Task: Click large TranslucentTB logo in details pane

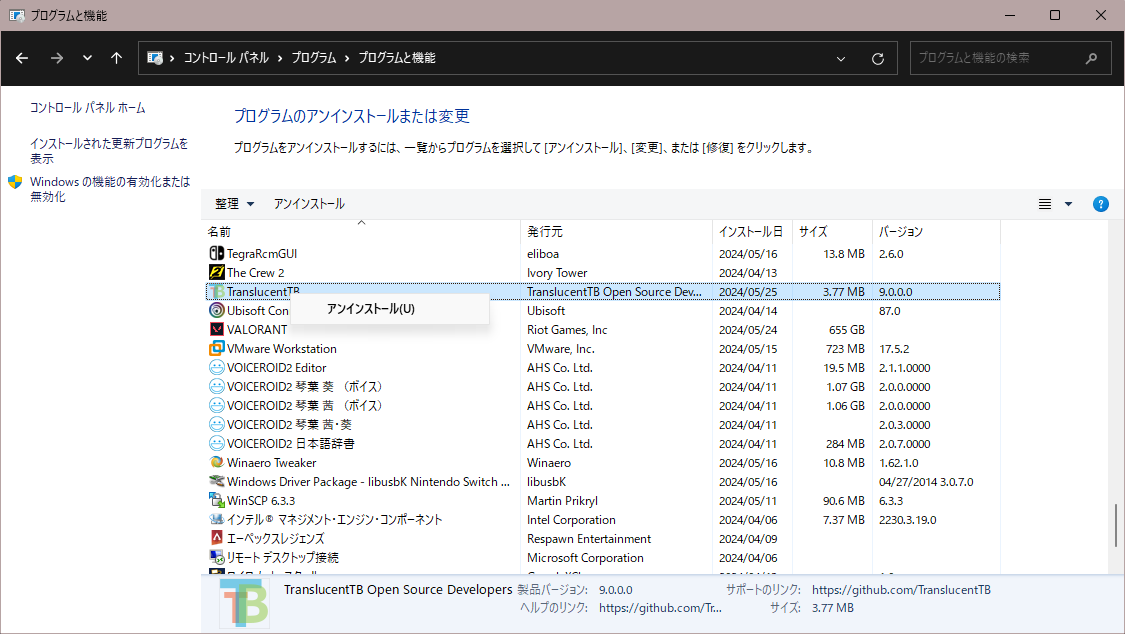Action: click(244, 603)
